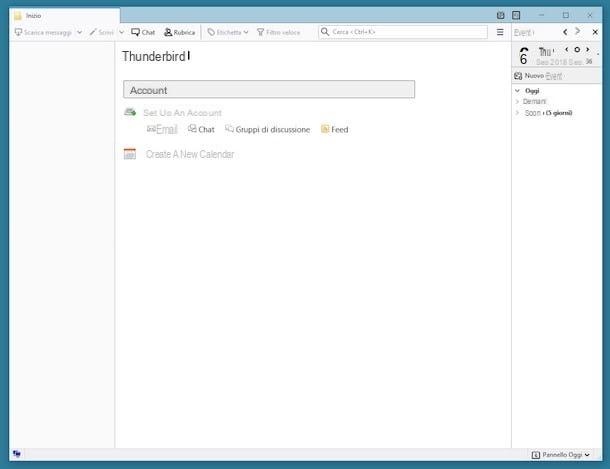Image resolution: width=610 pixels, height=469 pixels.
Task: Open the Etichetta tag dropdown
Action: point(228,32)
